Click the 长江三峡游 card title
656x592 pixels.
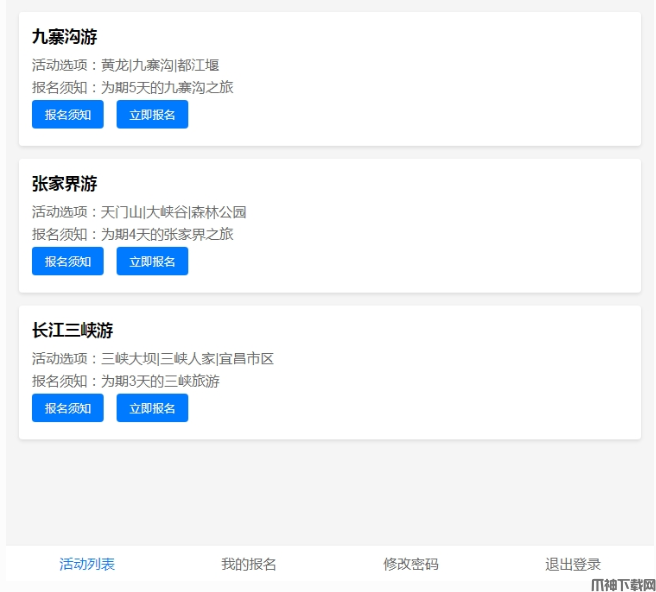pyautogui.click(x=72, y=330)
